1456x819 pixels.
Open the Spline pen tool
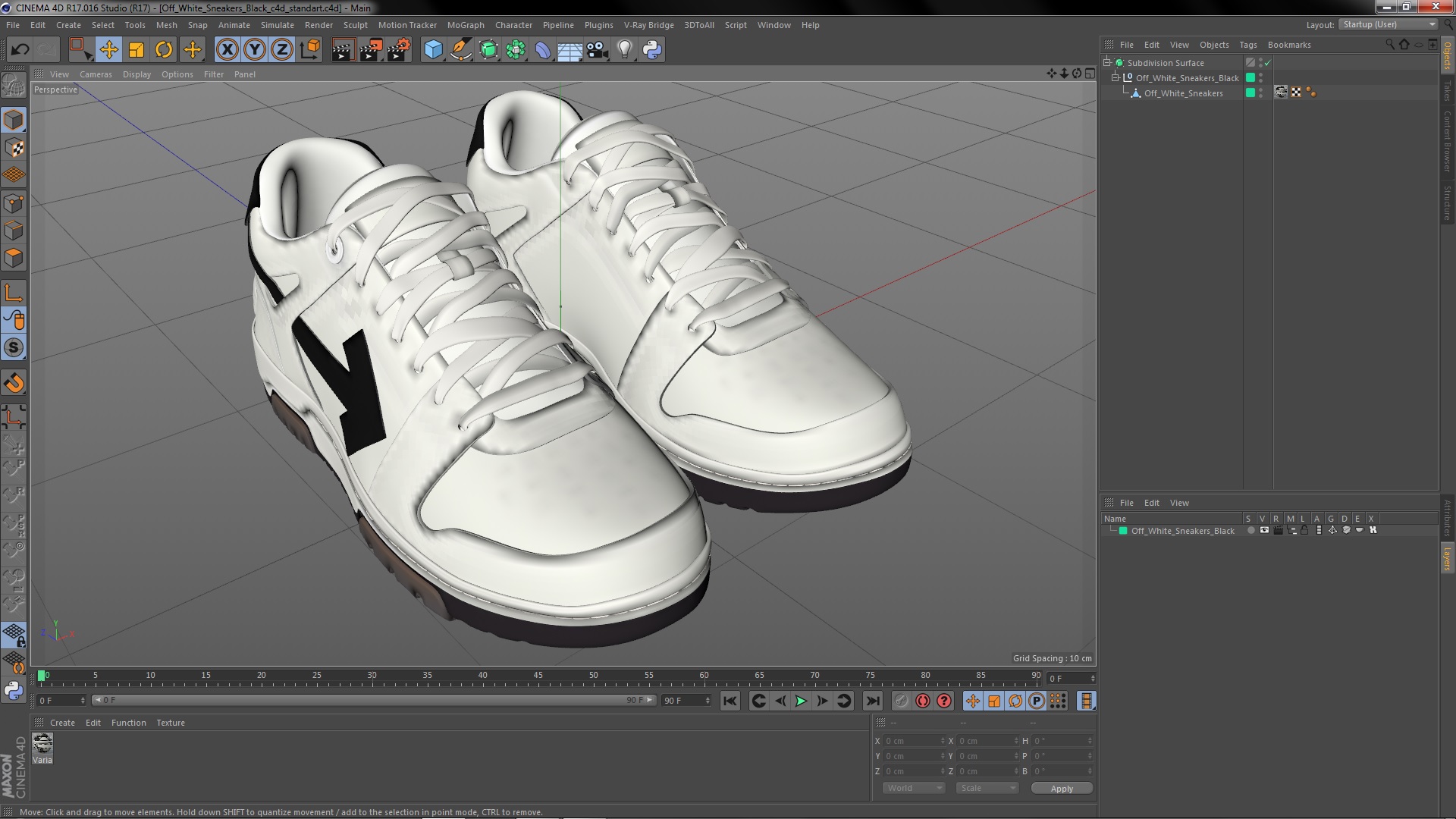pos(460,50)
